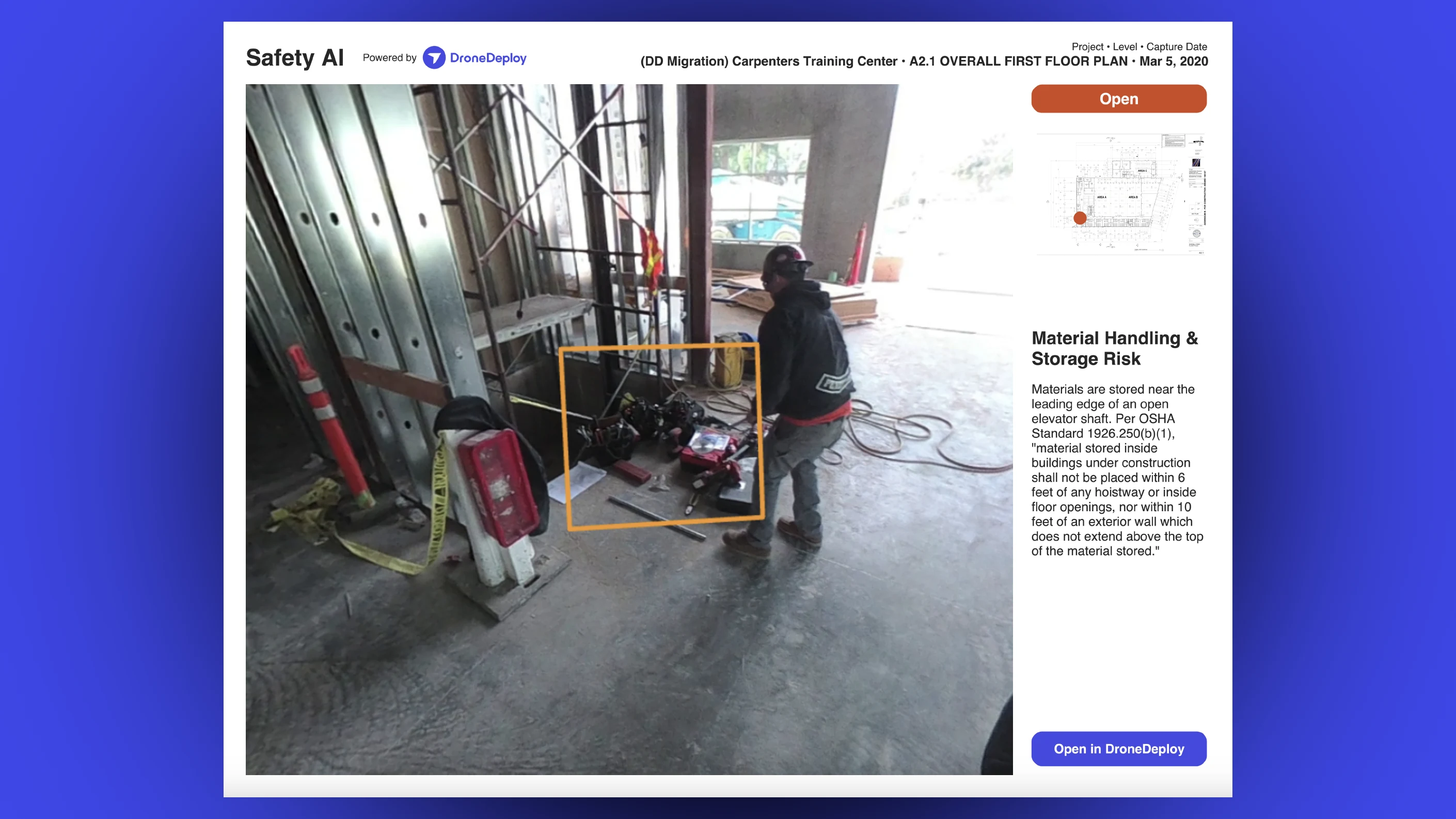The width and height of the screenshot is (1456, 819).
Task: Click the A2.1 OVERALL FIRST FLOOR PLAN level
Action: click(1018, 61)
